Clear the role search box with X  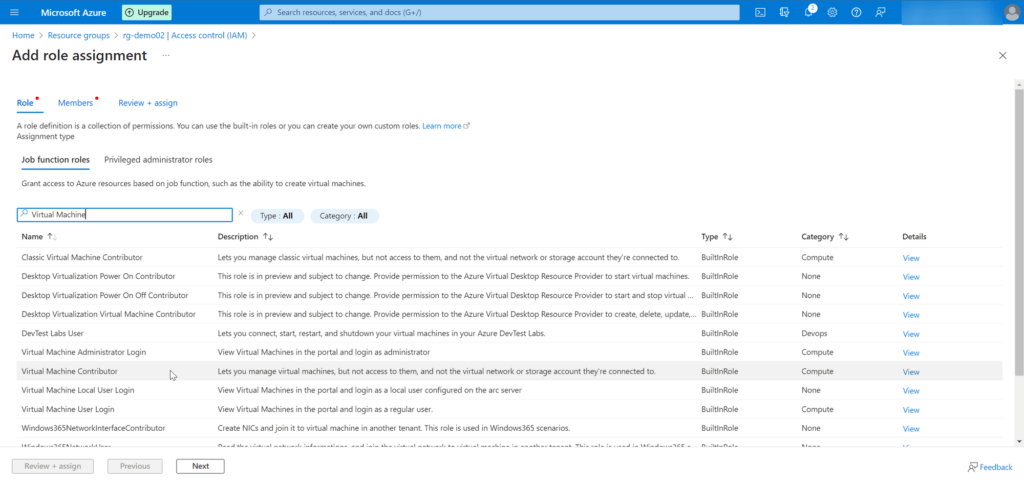pyautogui.click(x=240, y=213)
